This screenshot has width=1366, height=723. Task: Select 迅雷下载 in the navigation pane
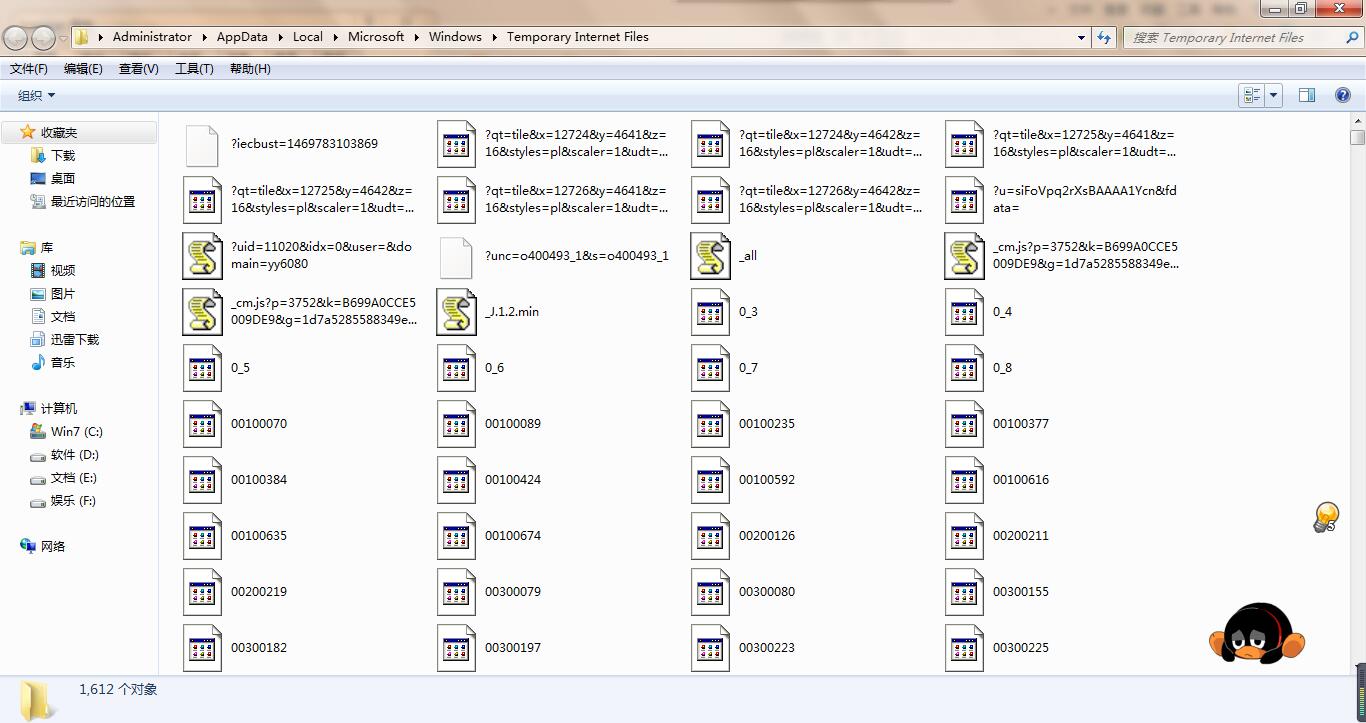coord(74,340)
